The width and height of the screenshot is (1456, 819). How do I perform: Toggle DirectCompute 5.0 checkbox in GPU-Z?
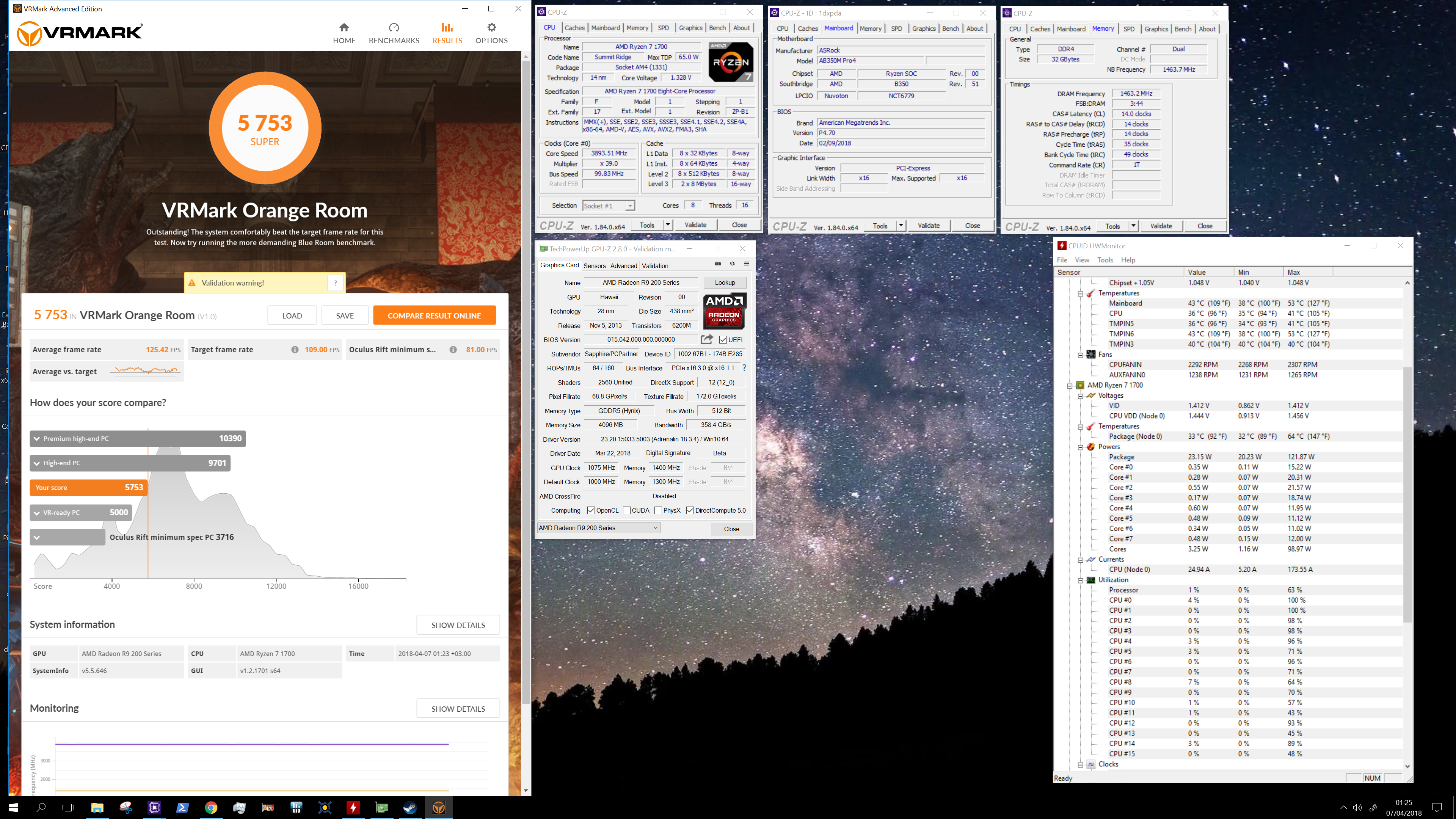[690, 510]
